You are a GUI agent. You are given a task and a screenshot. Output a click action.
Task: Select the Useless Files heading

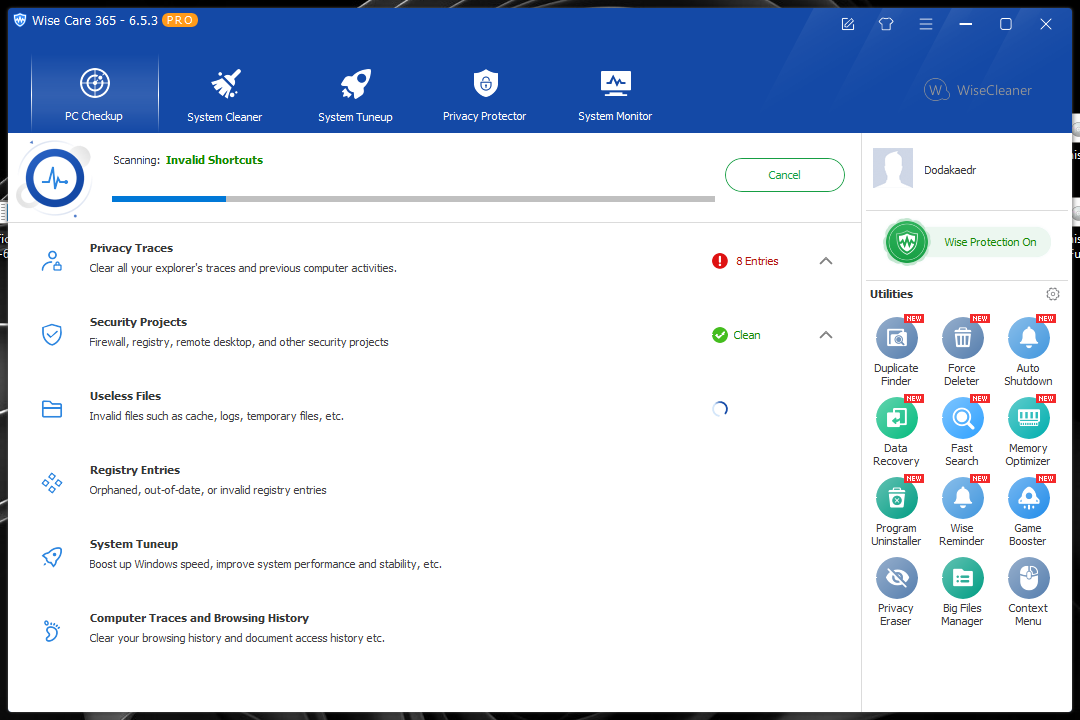[x=125, y=396]
